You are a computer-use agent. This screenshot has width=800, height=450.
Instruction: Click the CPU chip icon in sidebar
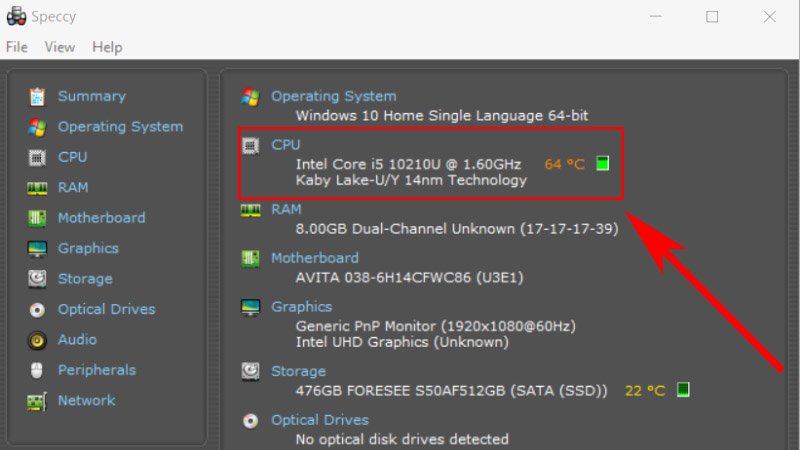(37, 158)
